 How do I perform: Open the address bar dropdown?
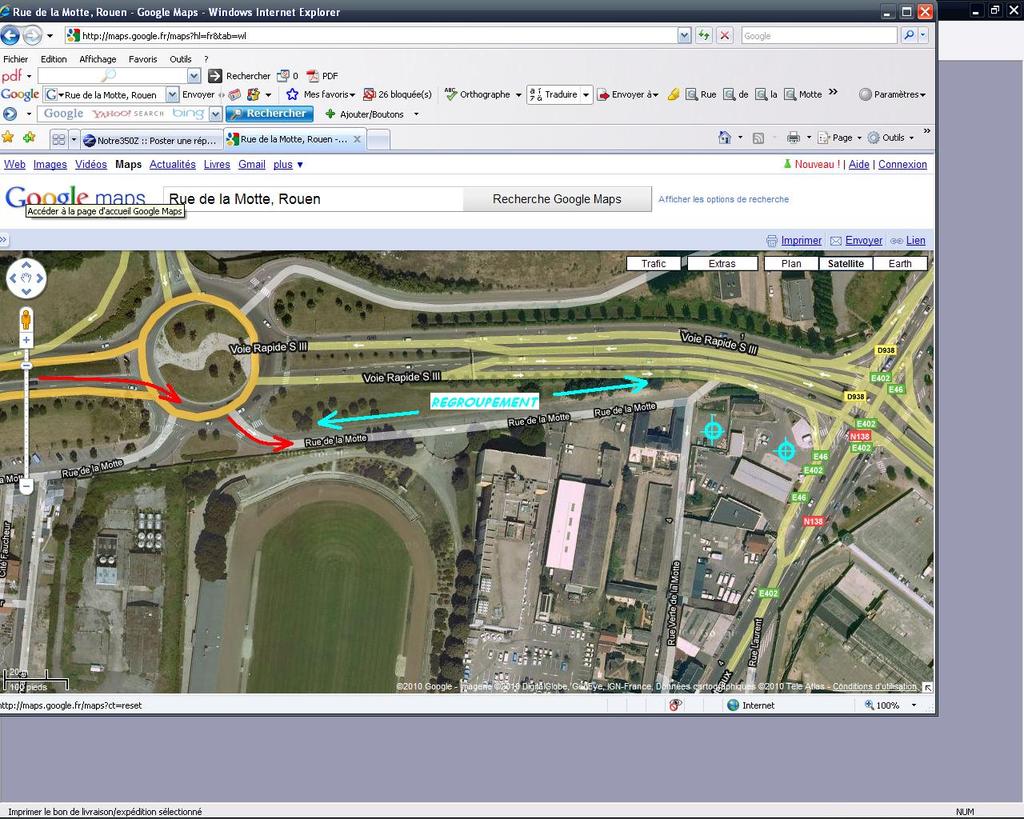coord(684,36)
